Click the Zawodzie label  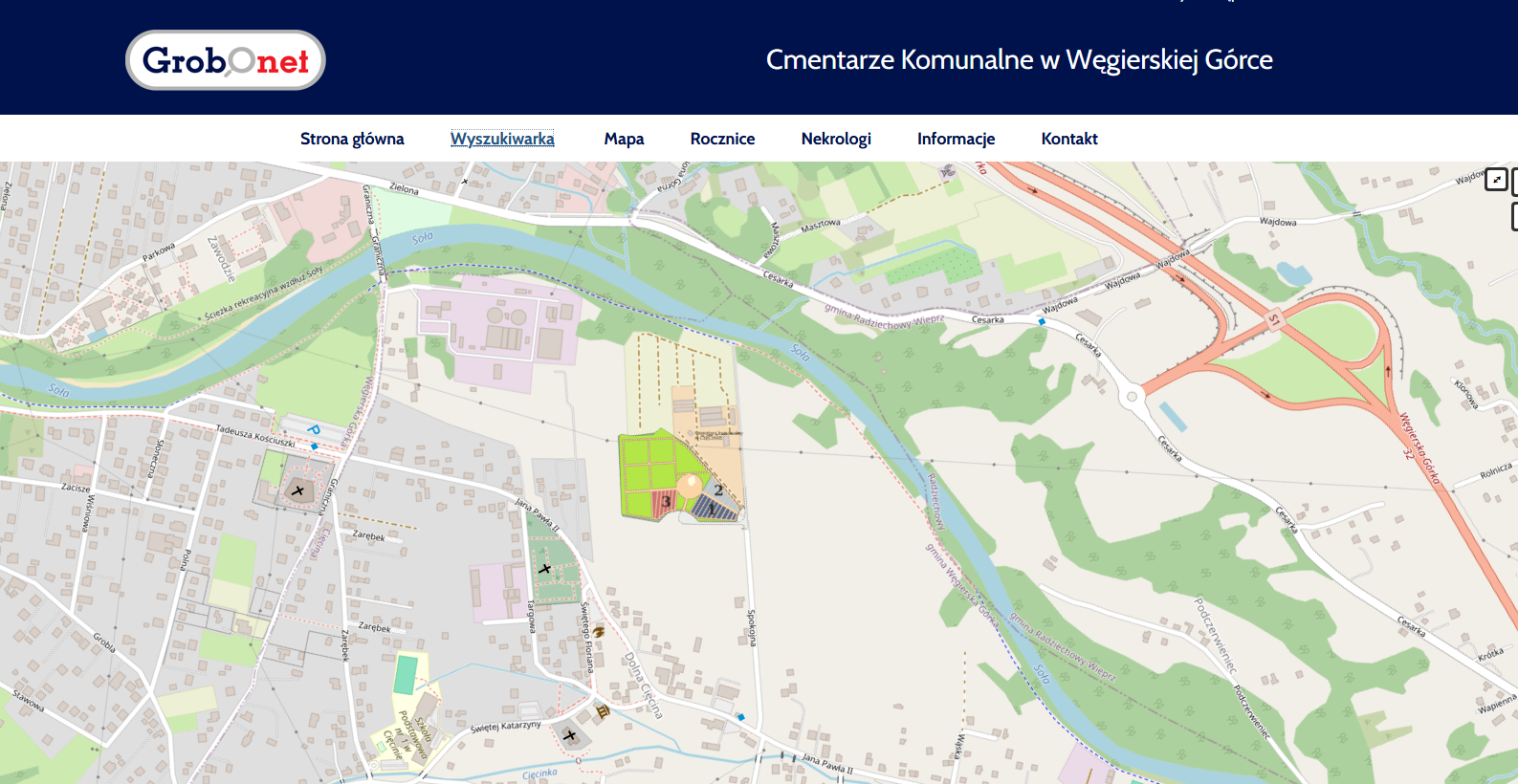click(x=222, y=258)
